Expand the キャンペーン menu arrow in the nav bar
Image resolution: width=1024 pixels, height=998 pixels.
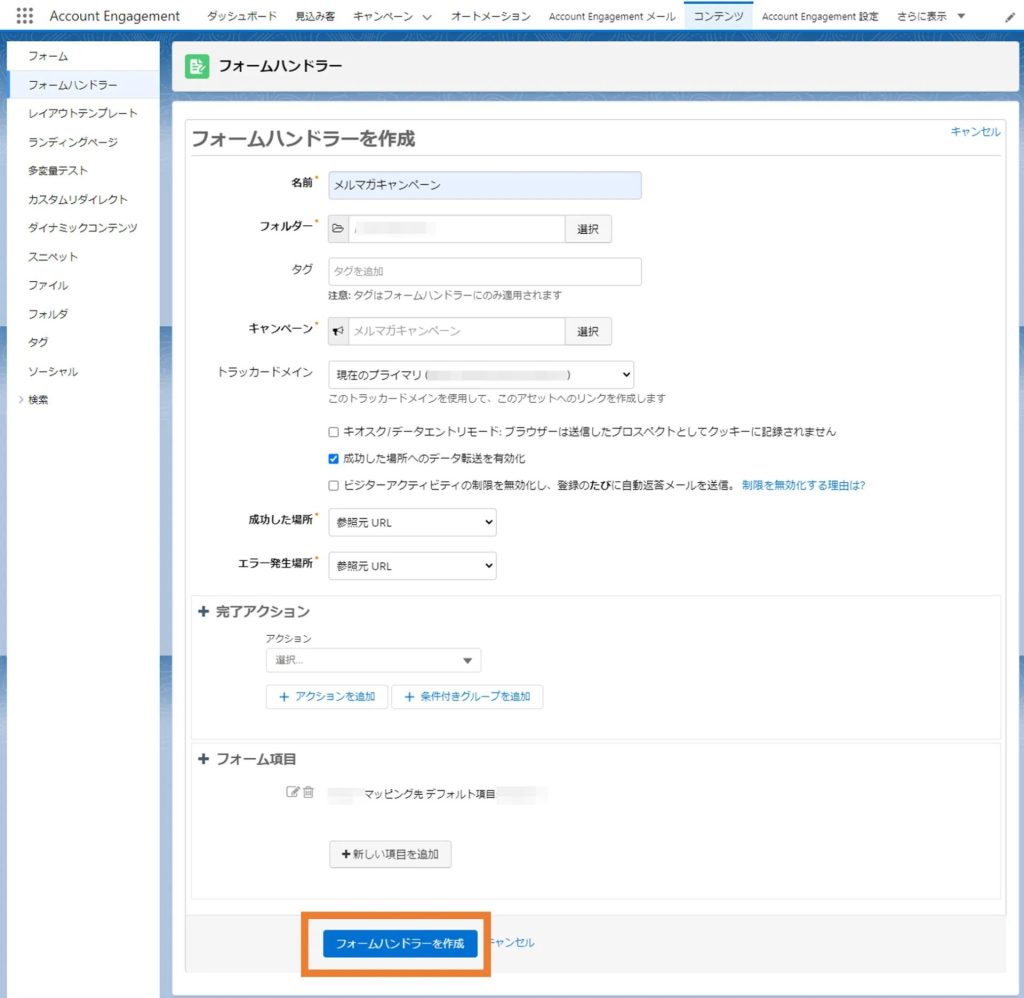pyautogui.click(x=427, y=17)
